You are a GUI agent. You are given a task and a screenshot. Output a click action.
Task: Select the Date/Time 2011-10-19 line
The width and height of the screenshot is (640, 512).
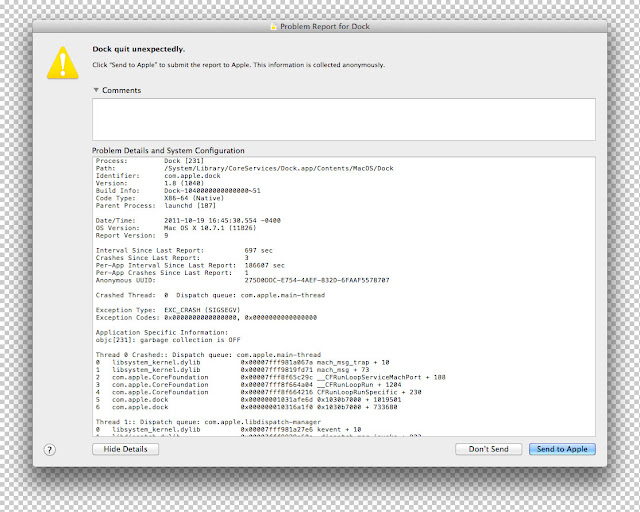coord(188,220)
